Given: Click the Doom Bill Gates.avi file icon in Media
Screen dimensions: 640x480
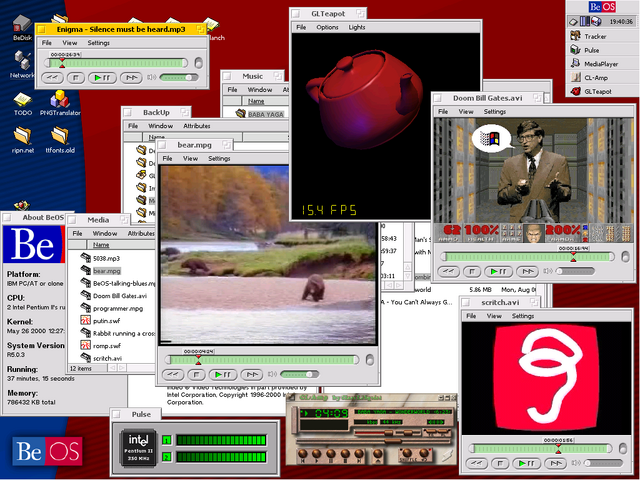Looking at the screenshot, I should (x=86, y=295).
